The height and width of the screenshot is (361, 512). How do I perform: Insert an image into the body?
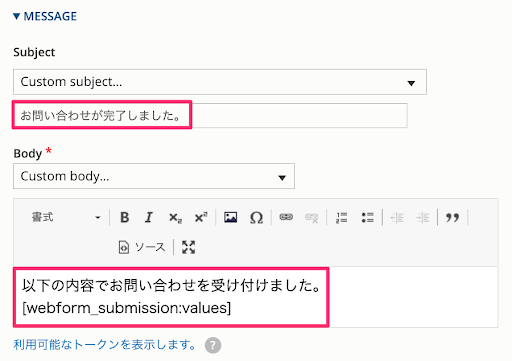[231, 218]
